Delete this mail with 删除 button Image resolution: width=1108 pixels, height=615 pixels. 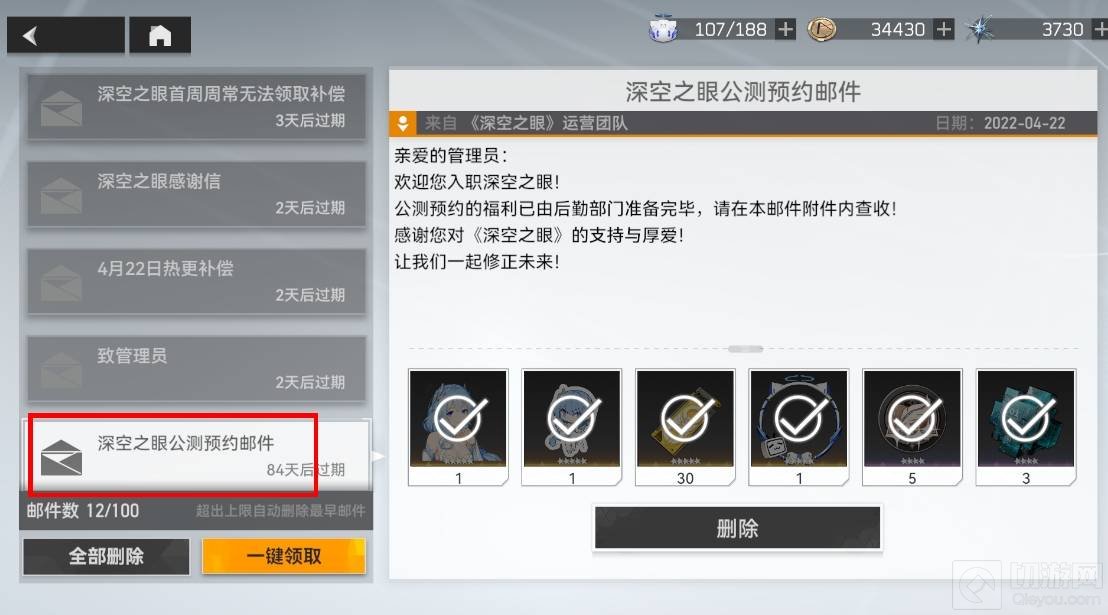tap(738, 527)
